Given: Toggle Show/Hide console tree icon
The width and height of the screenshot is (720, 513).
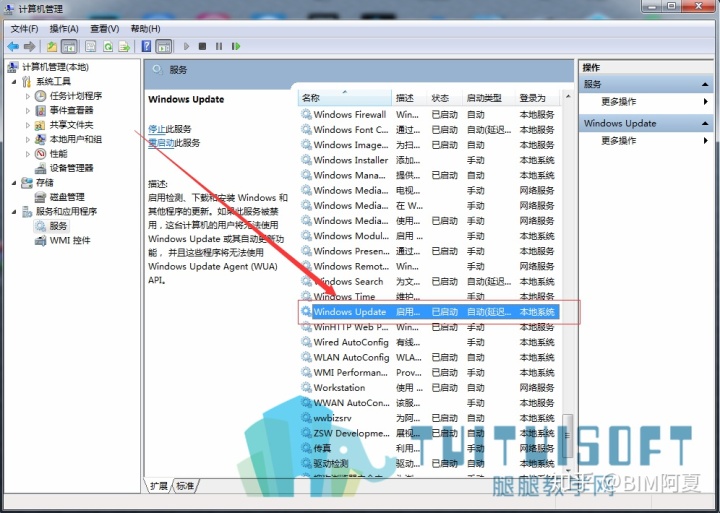Looking at the screenshot, I should tap(69, 46).
